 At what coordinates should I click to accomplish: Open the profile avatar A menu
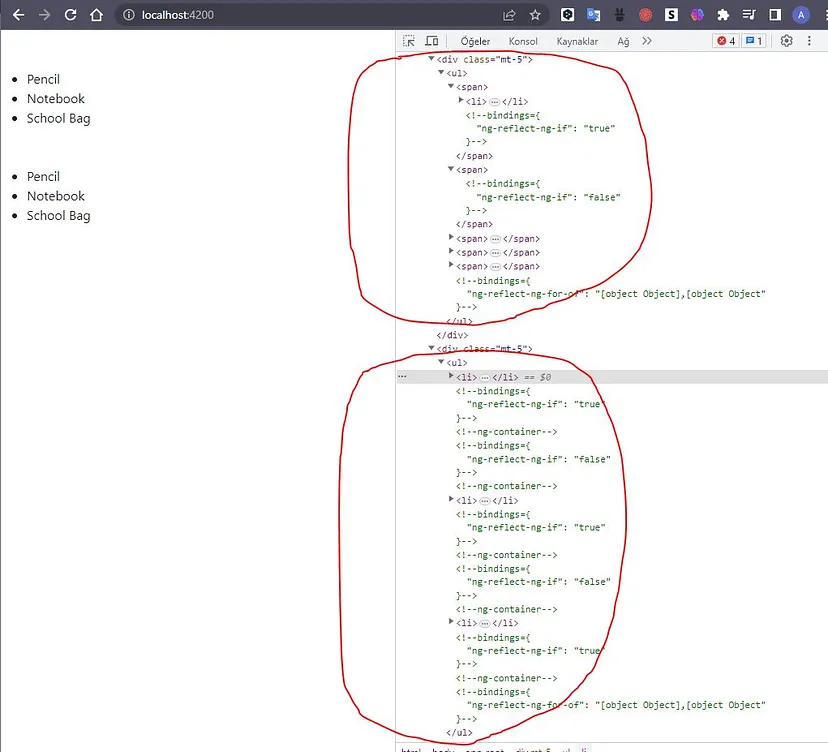(x=801, y=15)
